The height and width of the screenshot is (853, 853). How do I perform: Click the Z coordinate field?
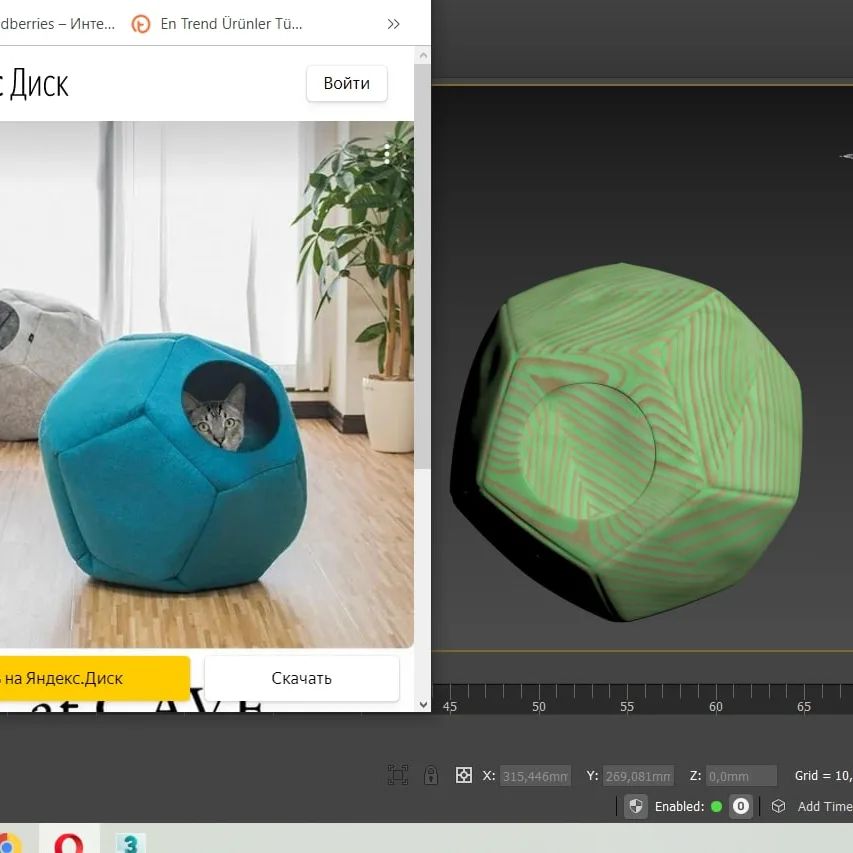coord(741,776)
